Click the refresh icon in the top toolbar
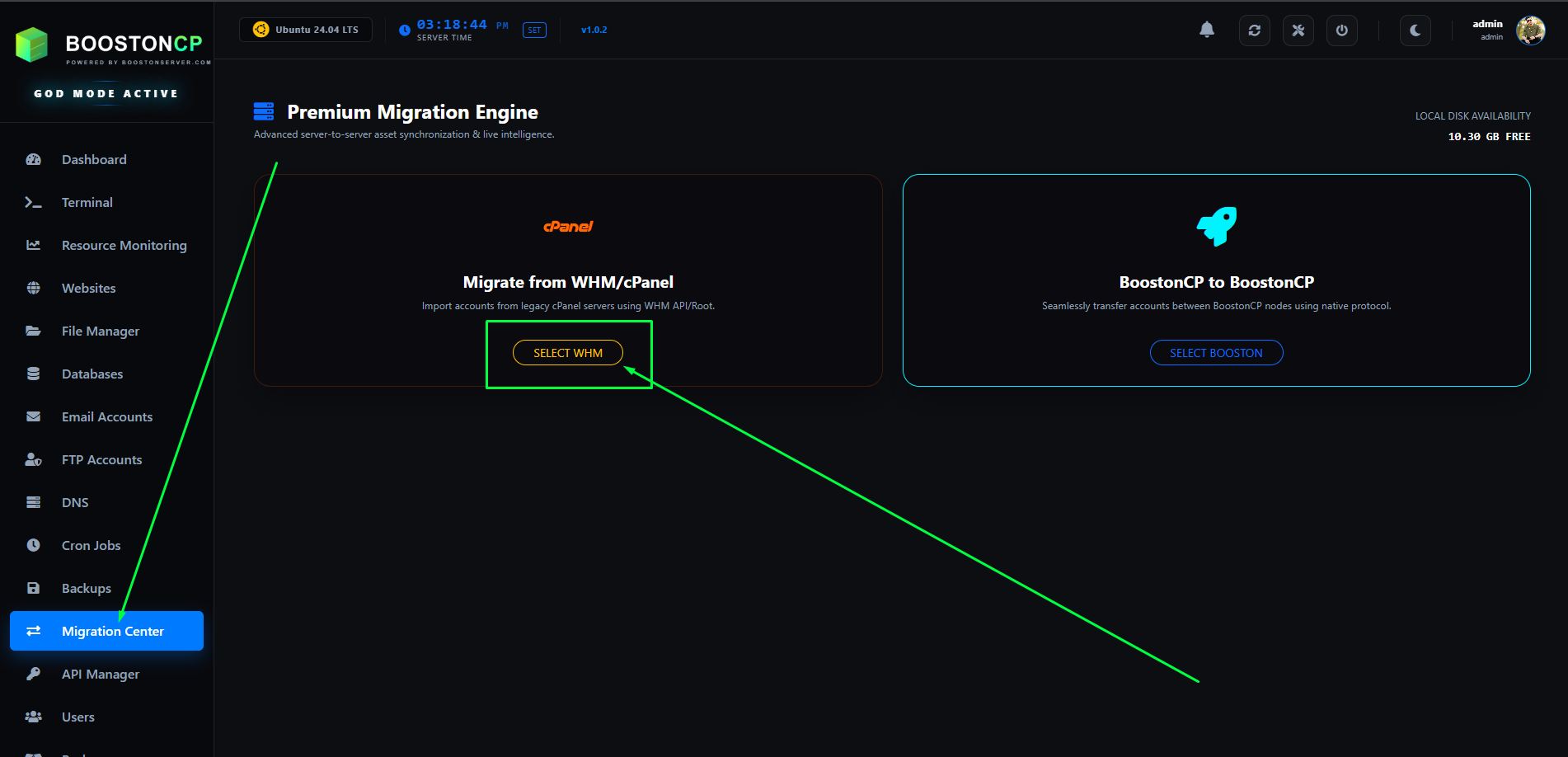This screenshot has height=757, width=1568. pyautogui.click(x=1254, y=30)
